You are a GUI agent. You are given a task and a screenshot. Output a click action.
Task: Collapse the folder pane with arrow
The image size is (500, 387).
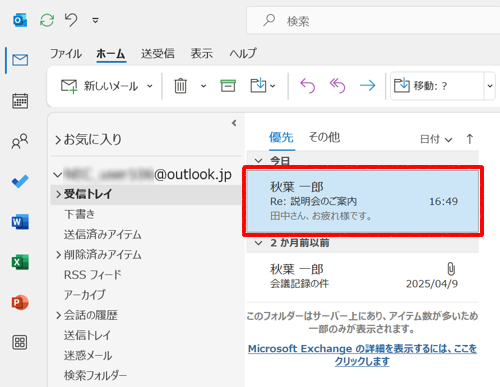click(234, 123)
